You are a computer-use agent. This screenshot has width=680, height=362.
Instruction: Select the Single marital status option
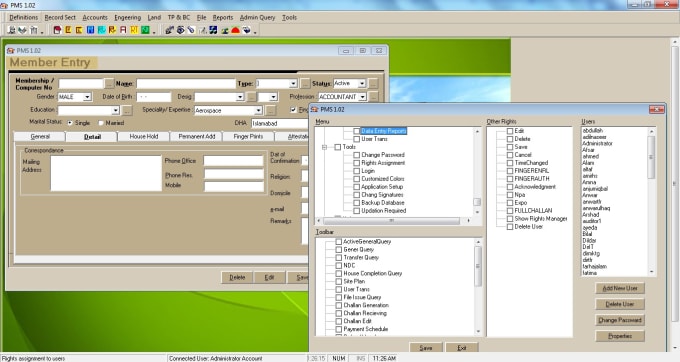(70, 123)
